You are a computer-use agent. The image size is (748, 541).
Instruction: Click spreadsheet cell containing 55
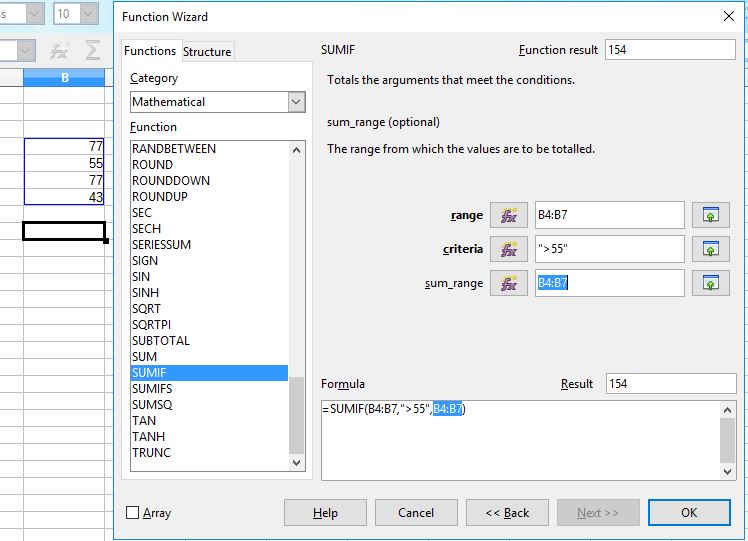(x=64, y=163)
